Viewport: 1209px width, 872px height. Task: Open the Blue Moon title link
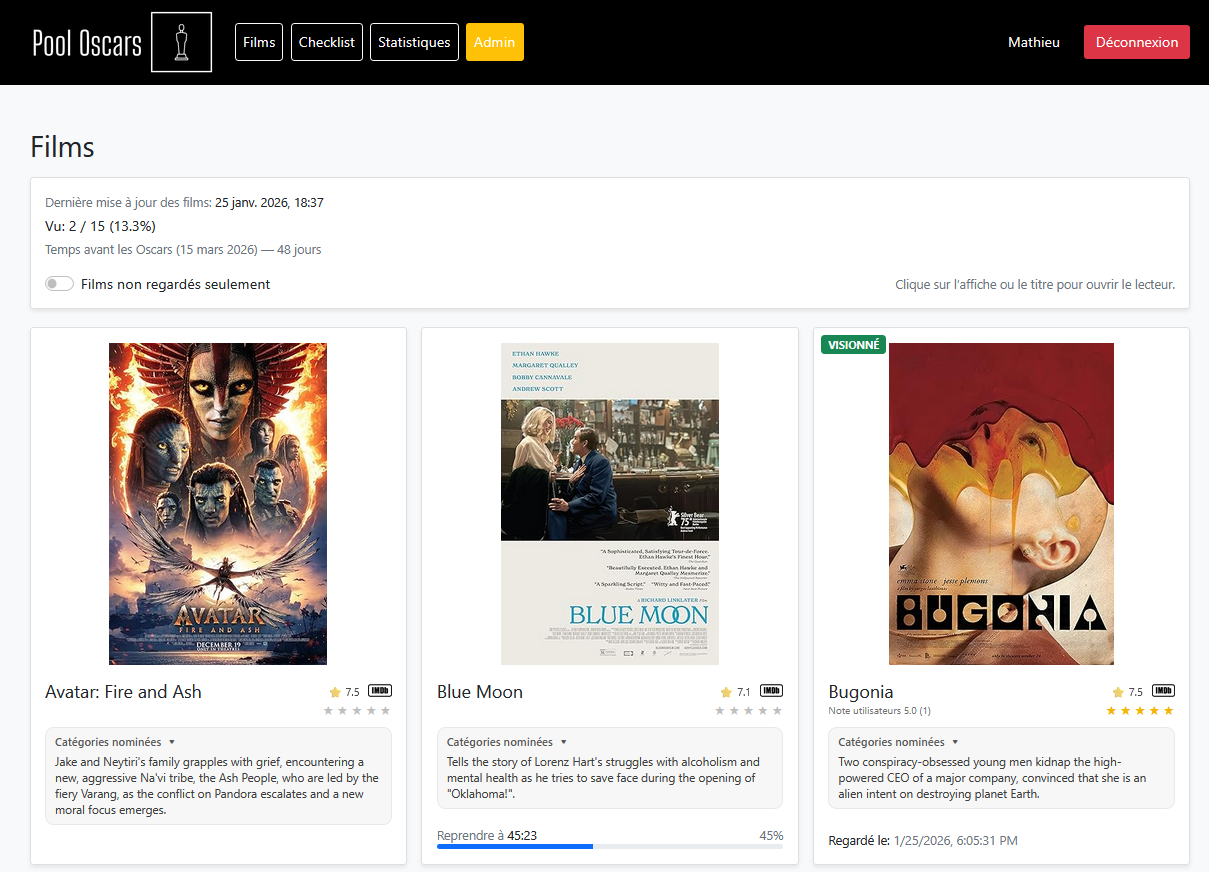coord(480,692)
